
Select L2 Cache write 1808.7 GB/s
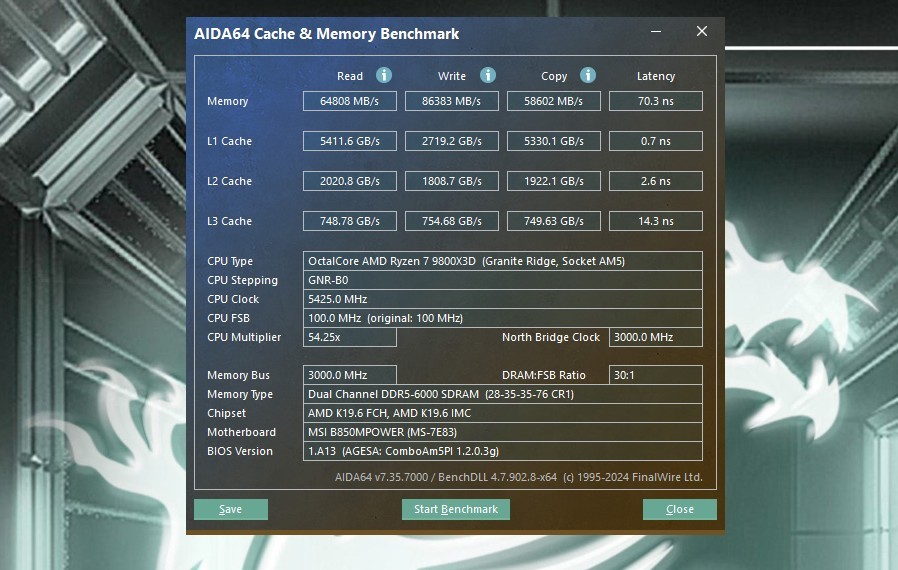(452, 181)
